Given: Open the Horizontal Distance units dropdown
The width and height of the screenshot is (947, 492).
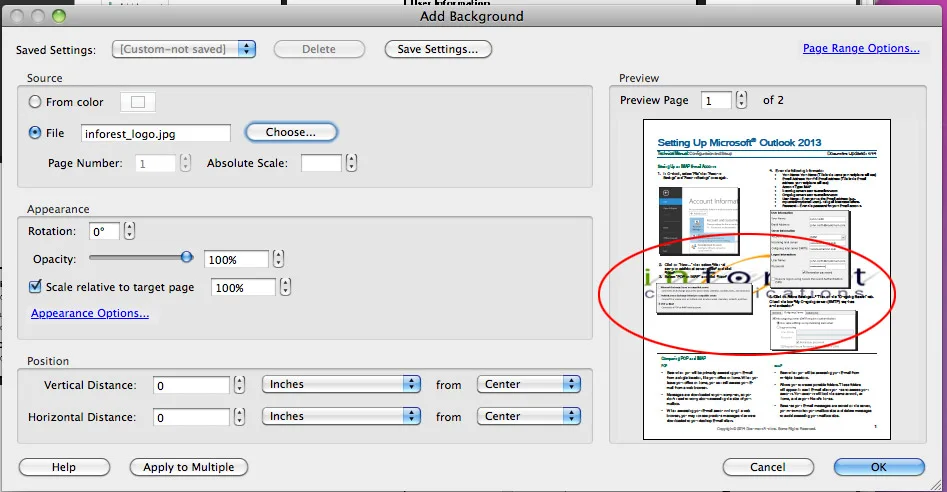Looking at the screenshot, I should (x=341, y=416).
